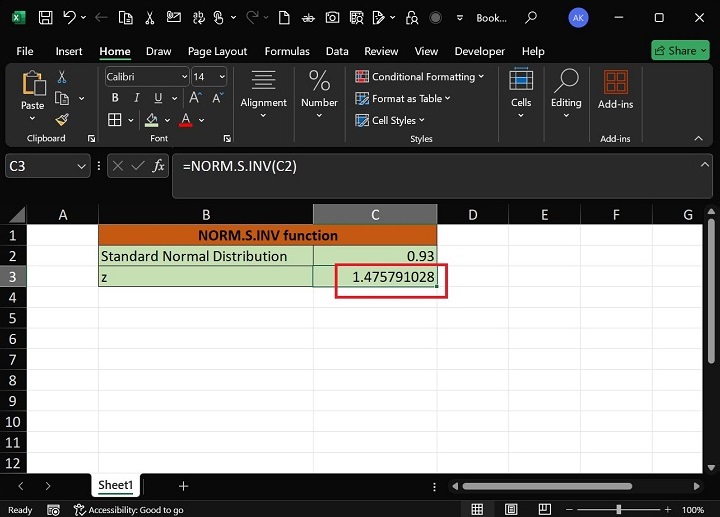Expand the Conditional Formatting dropdown

coord(420,77)
